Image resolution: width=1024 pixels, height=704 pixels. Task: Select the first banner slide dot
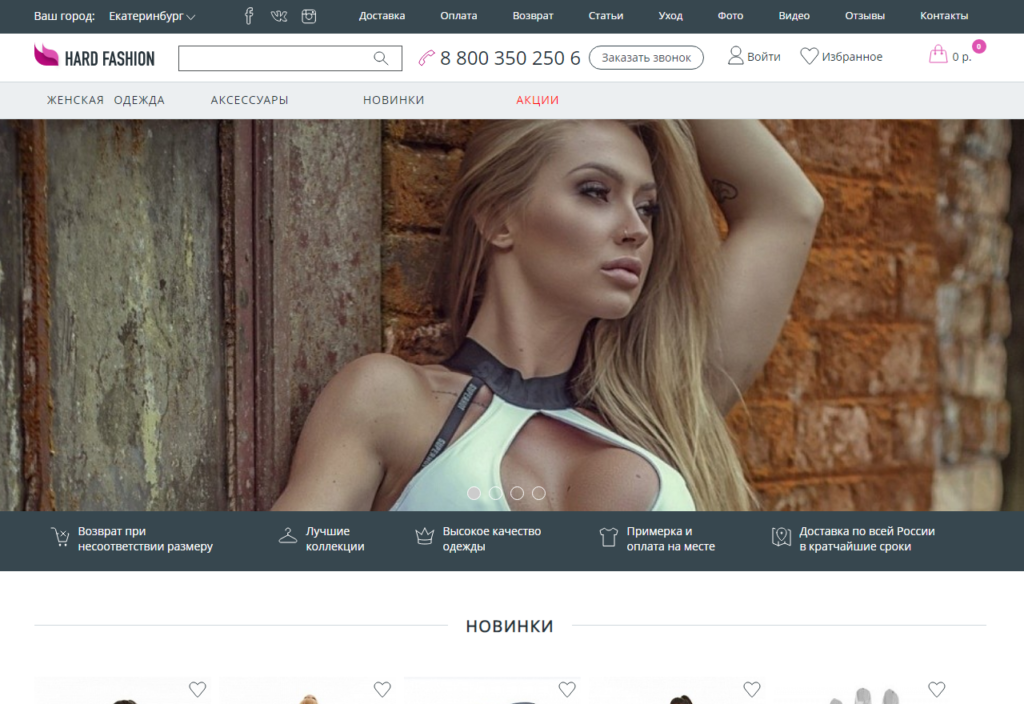point(474,493)
